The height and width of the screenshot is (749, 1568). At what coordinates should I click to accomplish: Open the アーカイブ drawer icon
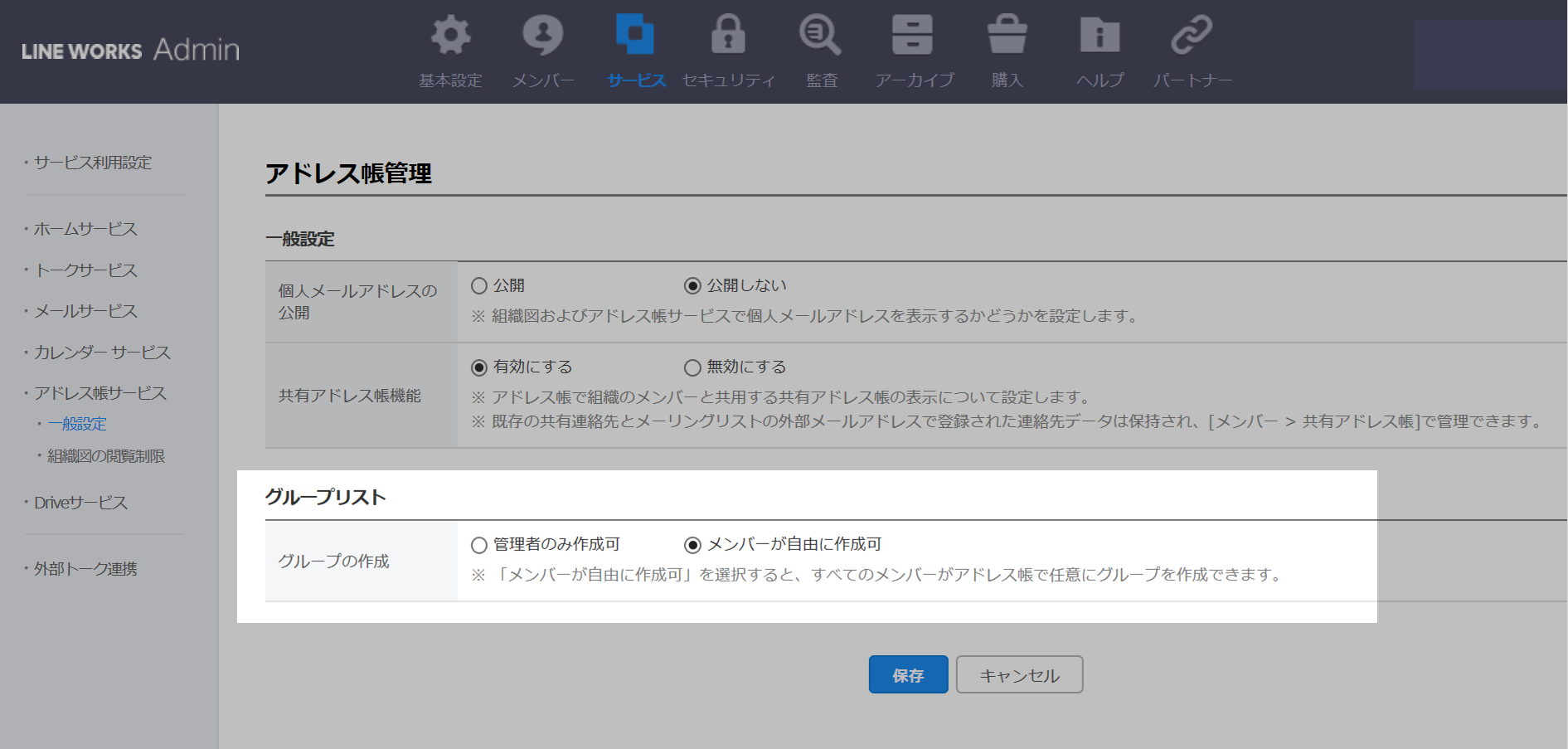[913, 36]
